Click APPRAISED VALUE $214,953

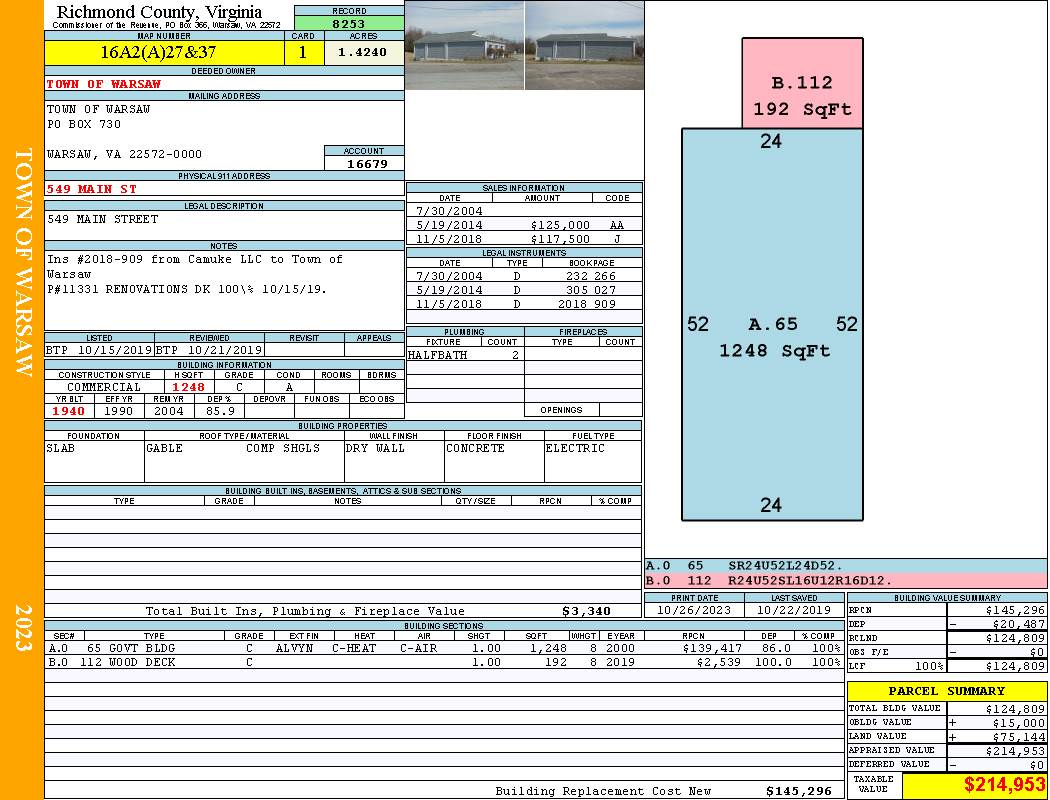pyautogui.click(x=1015, y=751)
